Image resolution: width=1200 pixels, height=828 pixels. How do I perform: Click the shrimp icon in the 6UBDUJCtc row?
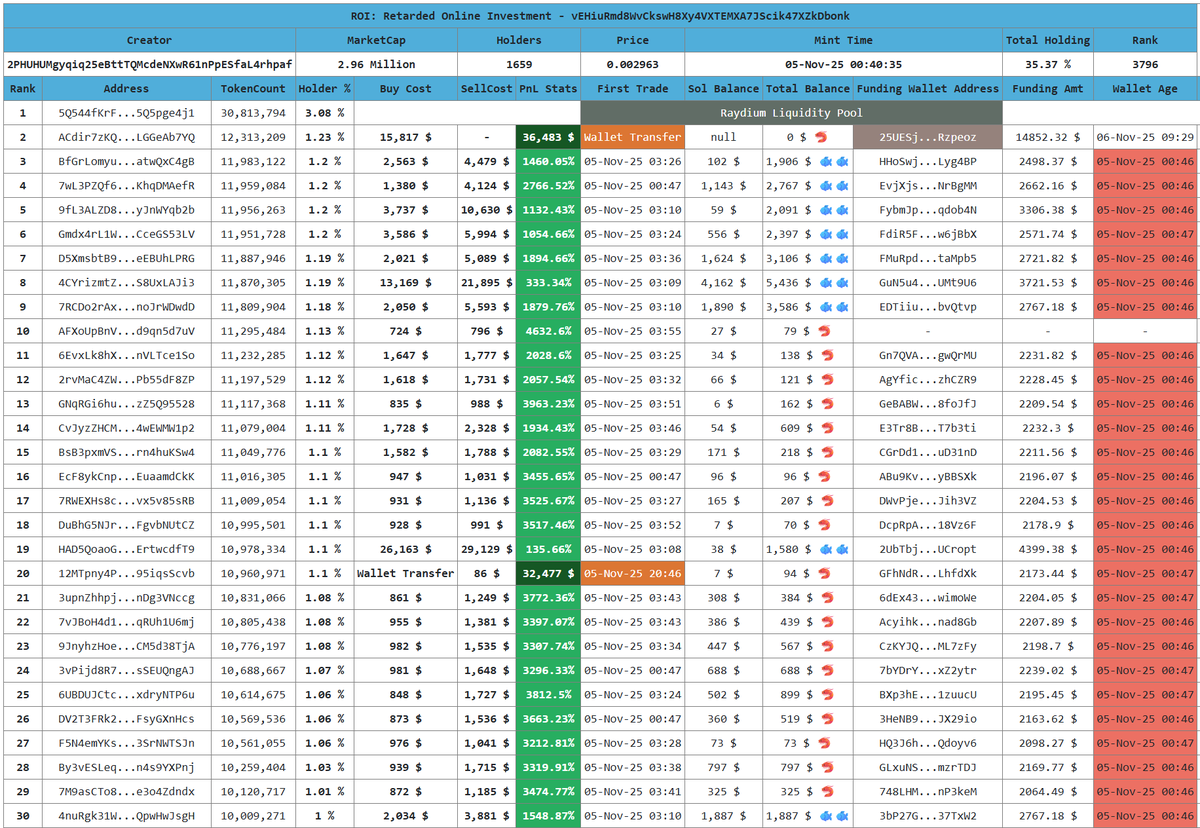click(x=827, y=695)
